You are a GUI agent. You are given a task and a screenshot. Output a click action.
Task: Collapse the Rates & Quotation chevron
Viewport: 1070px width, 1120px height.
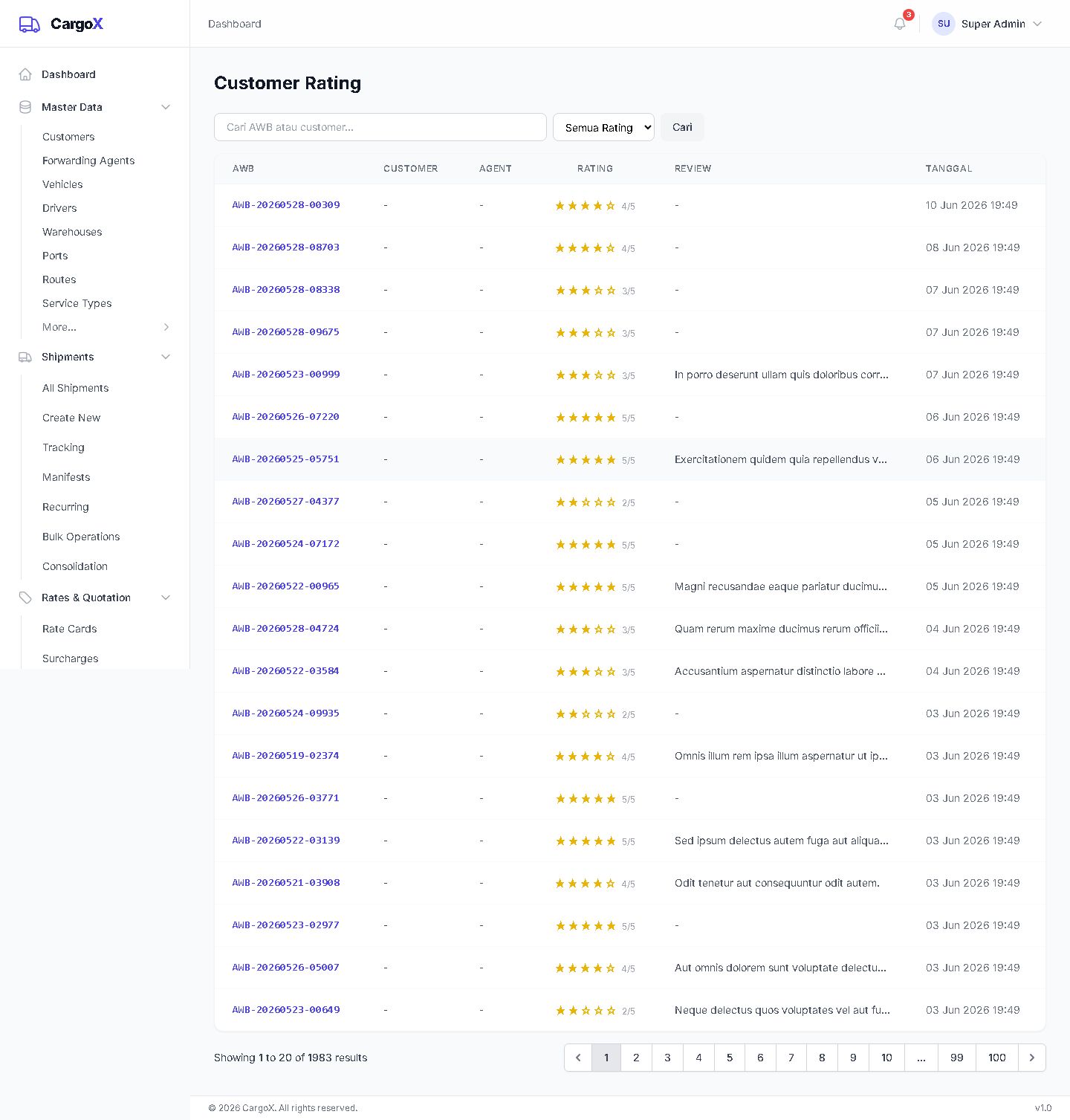tap(166, 598)
